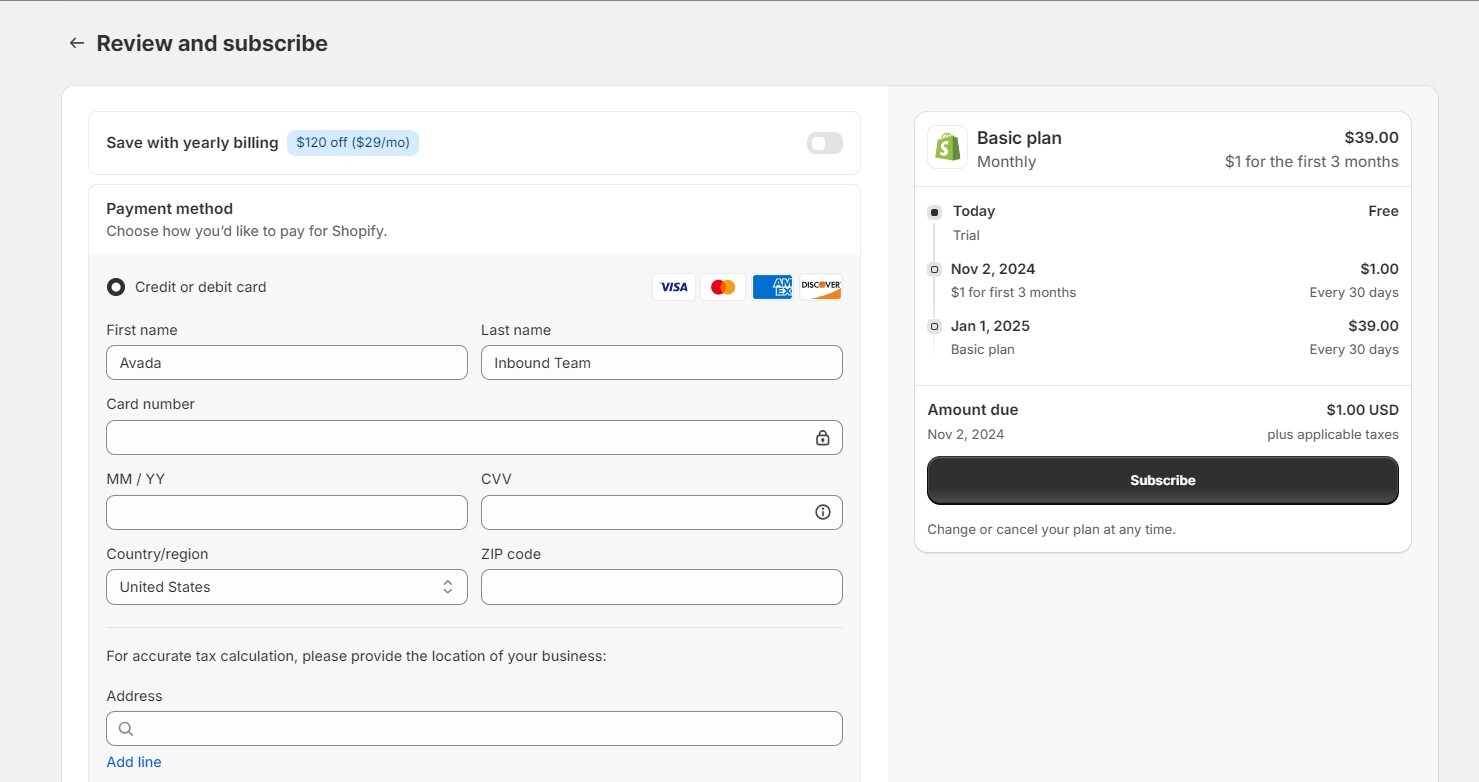Click the back arrow beside Review and subscribe
The height and width of the screenshot is (782, 1479).
click(x=76, y=43)
